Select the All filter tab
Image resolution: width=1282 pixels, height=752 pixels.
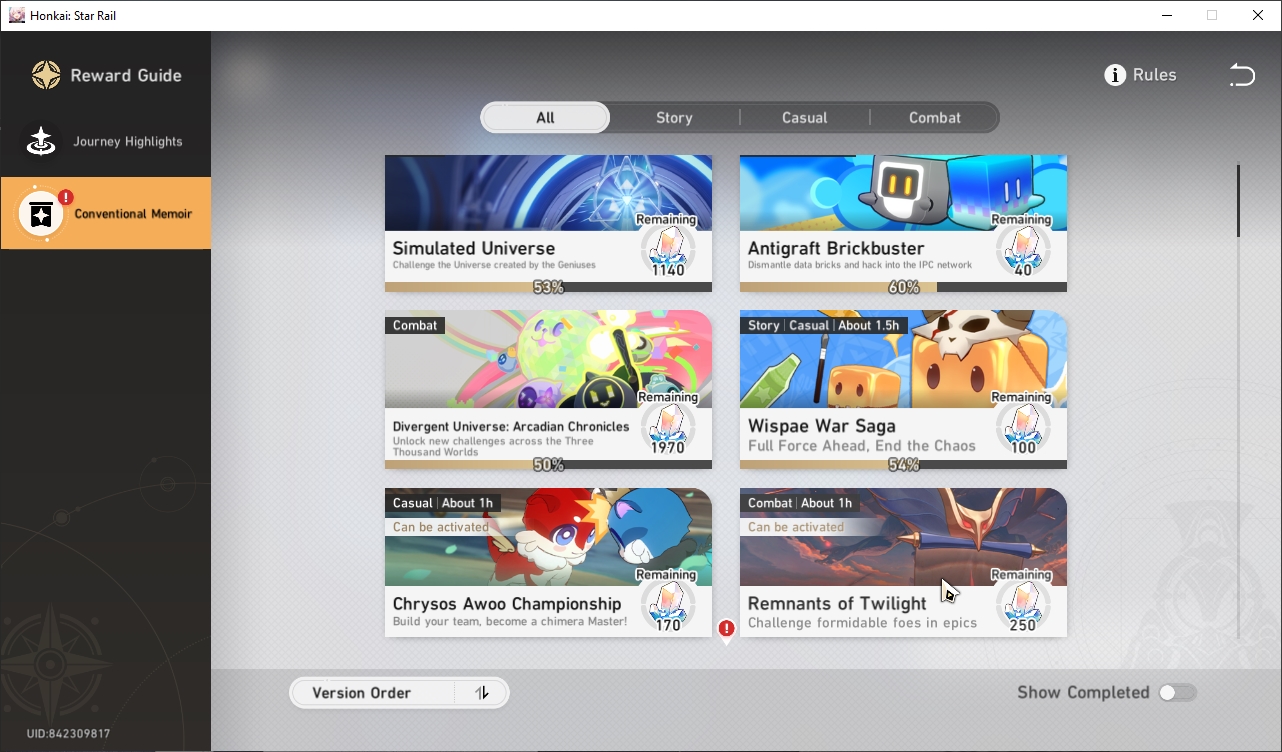pyautogui.click(x=545, y=117)
